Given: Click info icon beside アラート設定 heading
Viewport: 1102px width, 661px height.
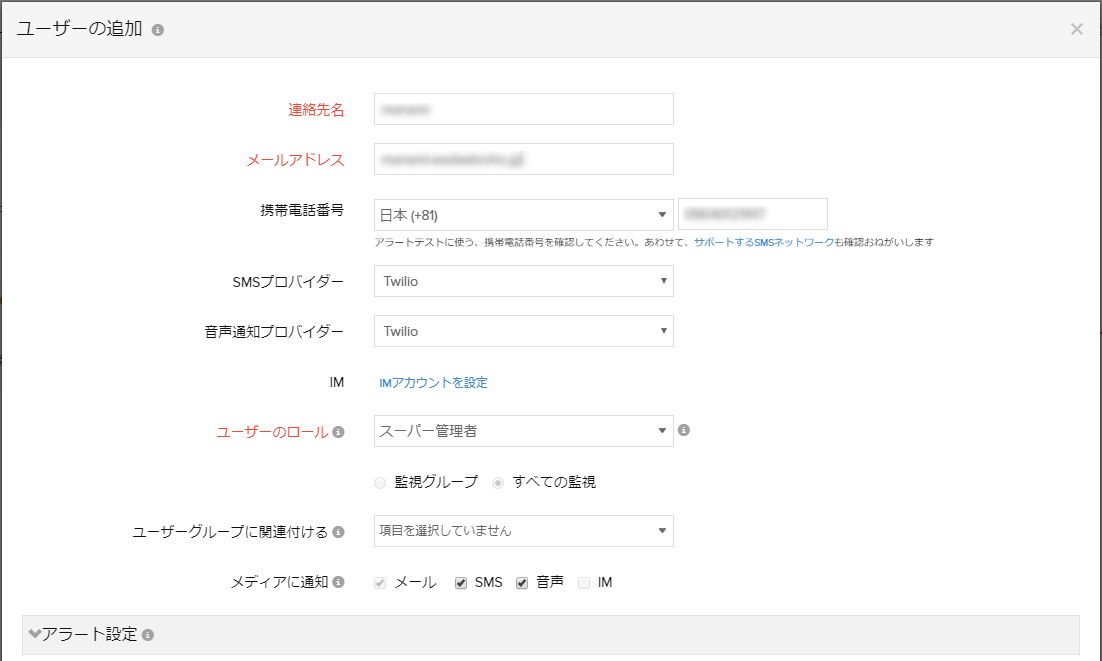Looking at the screenshot, I should tap(148, 635).
